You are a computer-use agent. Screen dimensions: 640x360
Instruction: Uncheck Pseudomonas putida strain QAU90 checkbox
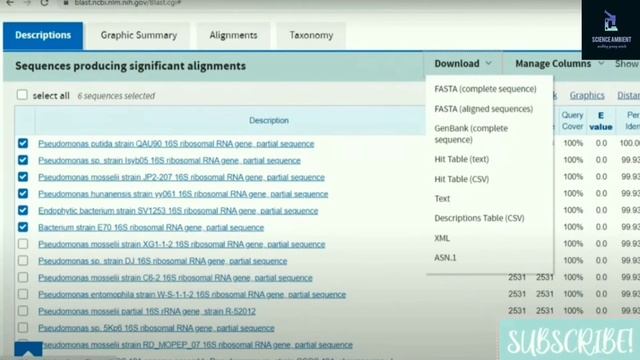click(x=23, y=143)
